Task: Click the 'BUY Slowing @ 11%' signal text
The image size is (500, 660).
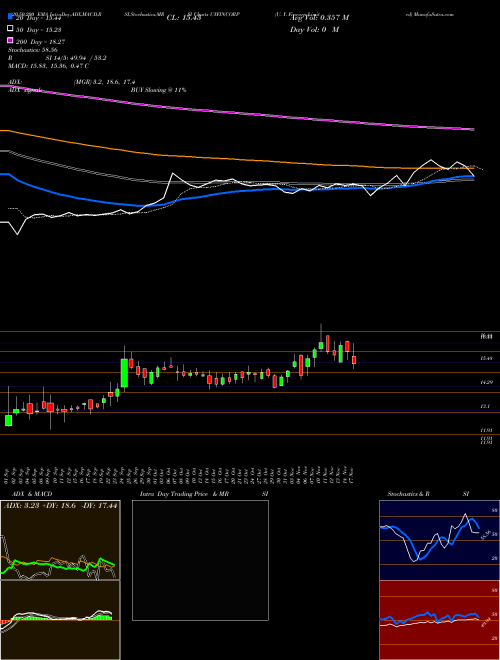Action: (159, 90)
